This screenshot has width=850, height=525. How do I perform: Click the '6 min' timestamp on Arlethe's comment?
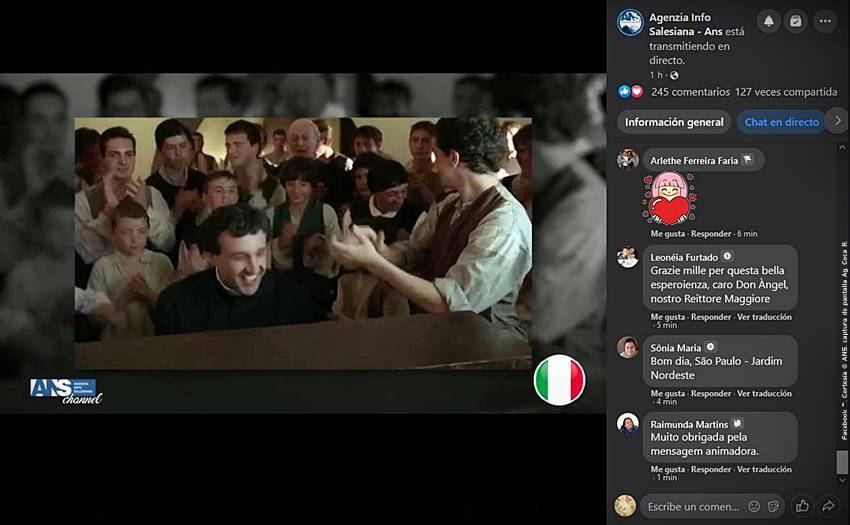tap(747, 234)
